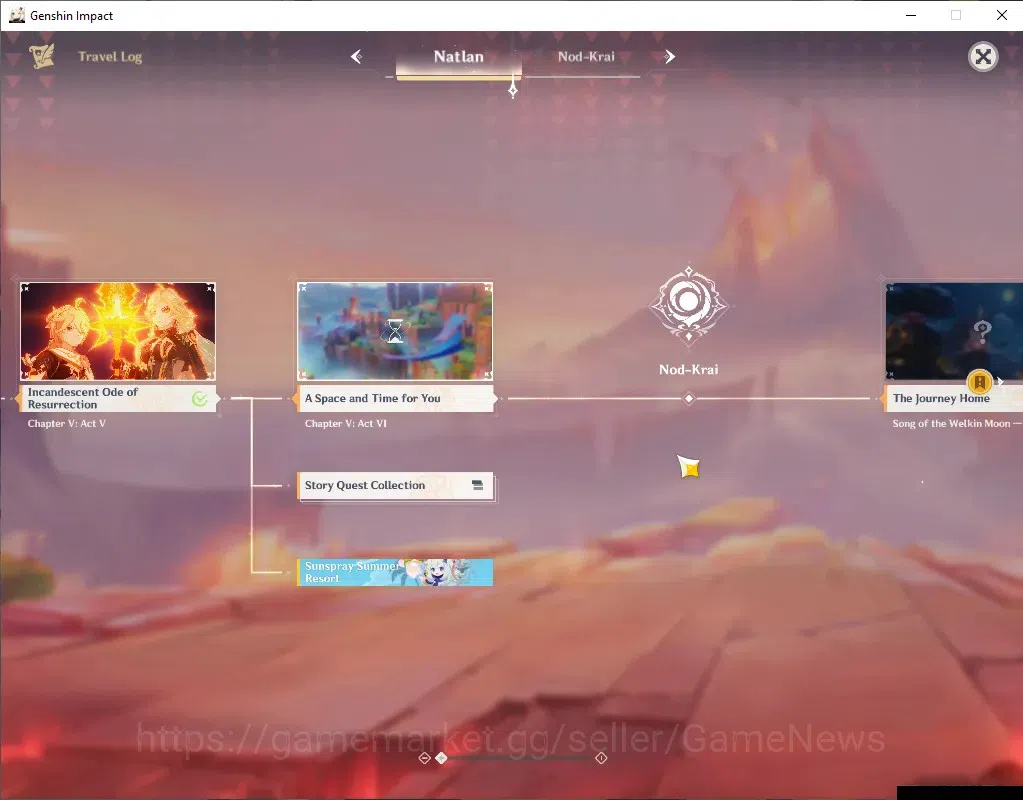1023x800 pixels.
Task: Select Incandescent Ode of Resurrection label
Action: (x=118, y=398)
